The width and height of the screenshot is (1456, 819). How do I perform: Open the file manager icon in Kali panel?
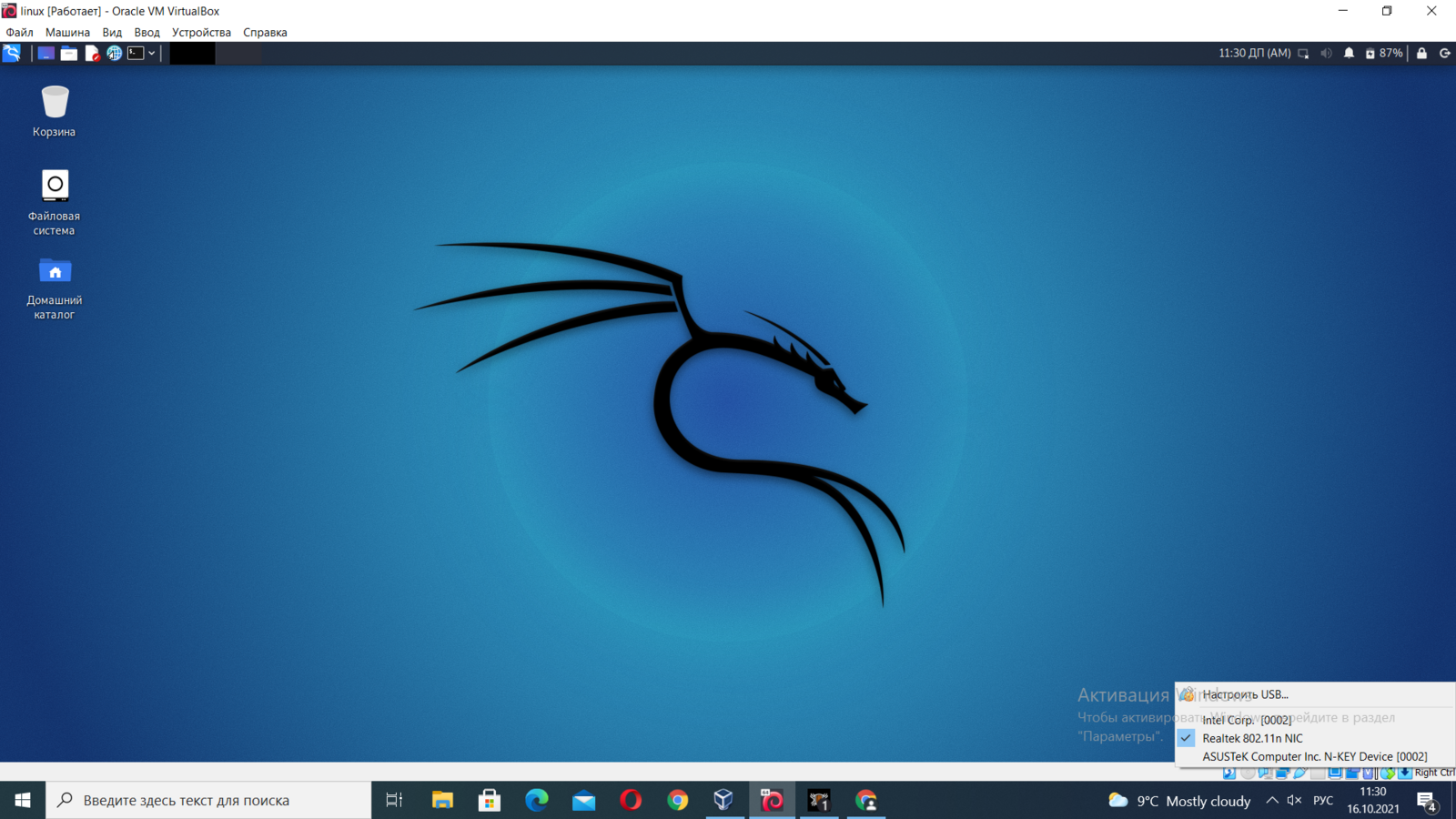point(69,53)
